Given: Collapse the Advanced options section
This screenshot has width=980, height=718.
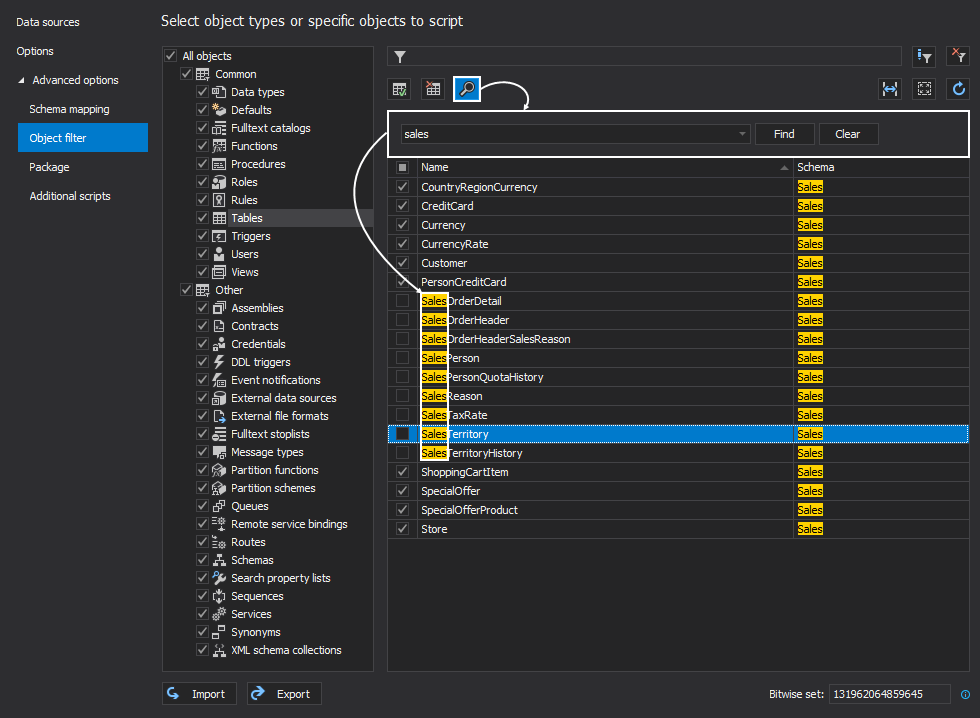Looking at the screenshot, I should pyautogui.click(x=22, y=80).
